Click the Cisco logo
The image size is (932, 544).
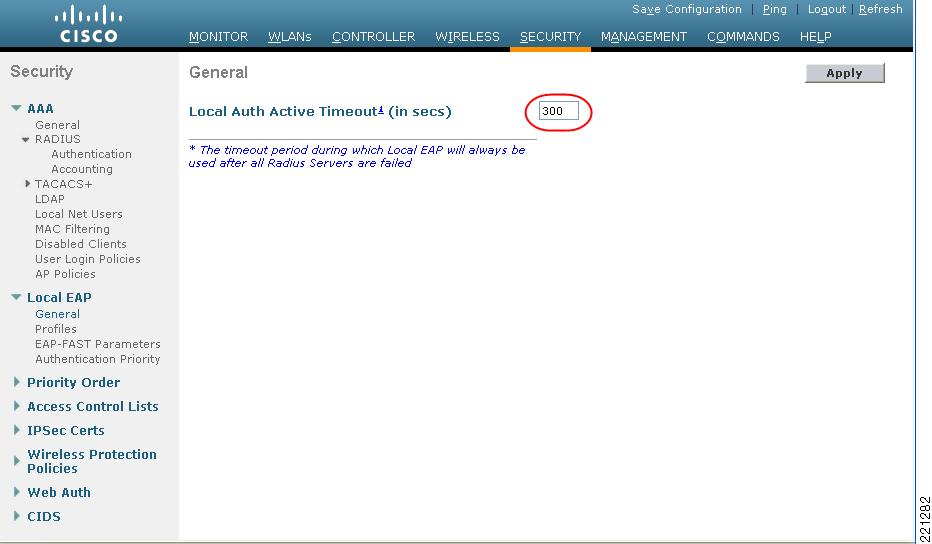(88, 24)
